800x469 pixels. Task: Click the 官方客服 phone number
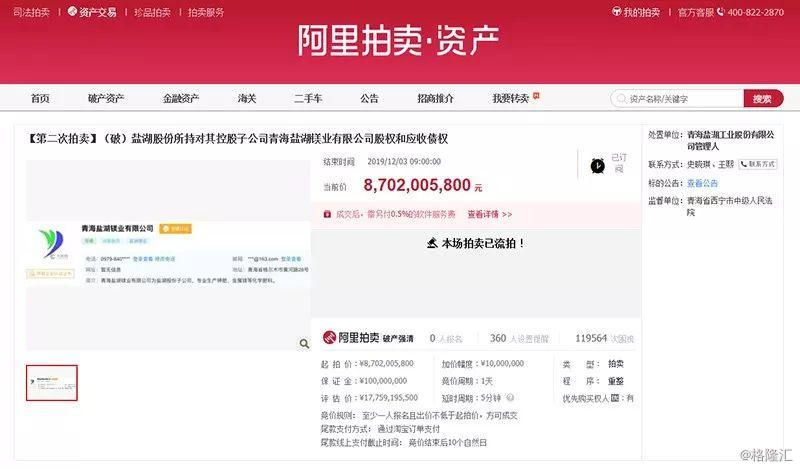click(x=755, y=12)
